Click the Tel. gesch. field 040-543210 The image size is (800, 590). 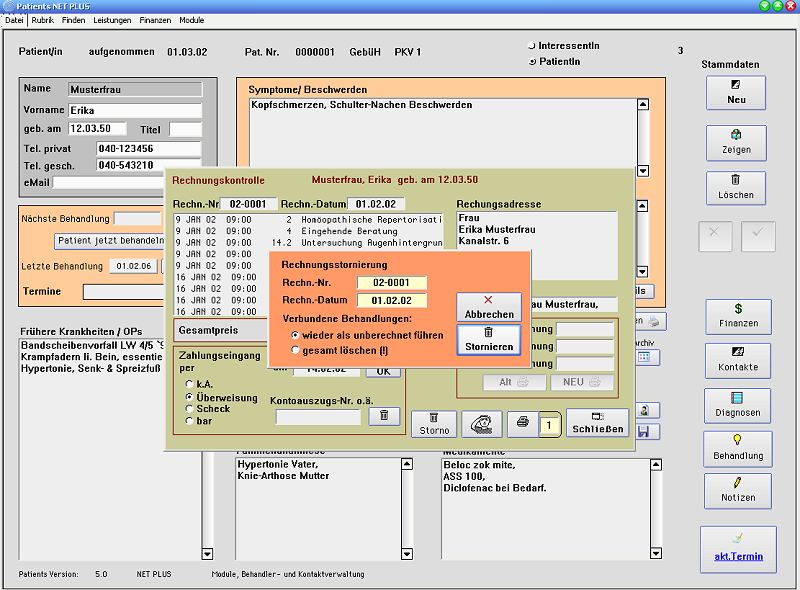coord(148,165)
